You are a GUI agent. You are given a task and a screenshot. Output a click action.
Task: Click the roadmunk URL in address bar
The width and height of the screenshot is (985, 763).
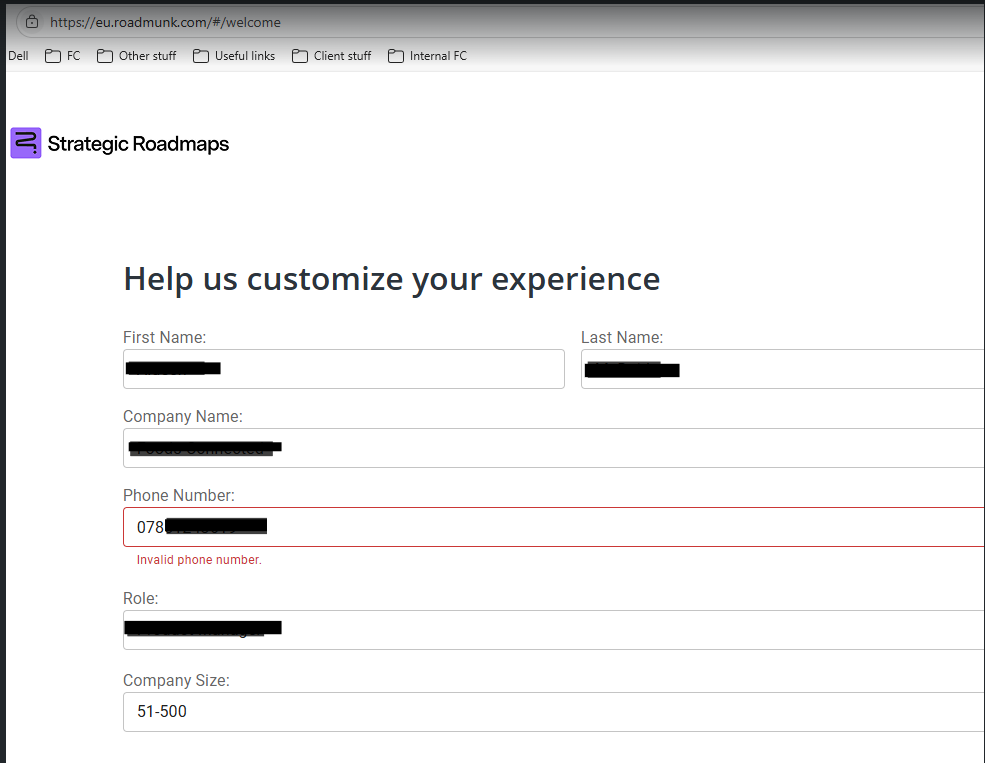pyautogui.click(x=165, y=22)
